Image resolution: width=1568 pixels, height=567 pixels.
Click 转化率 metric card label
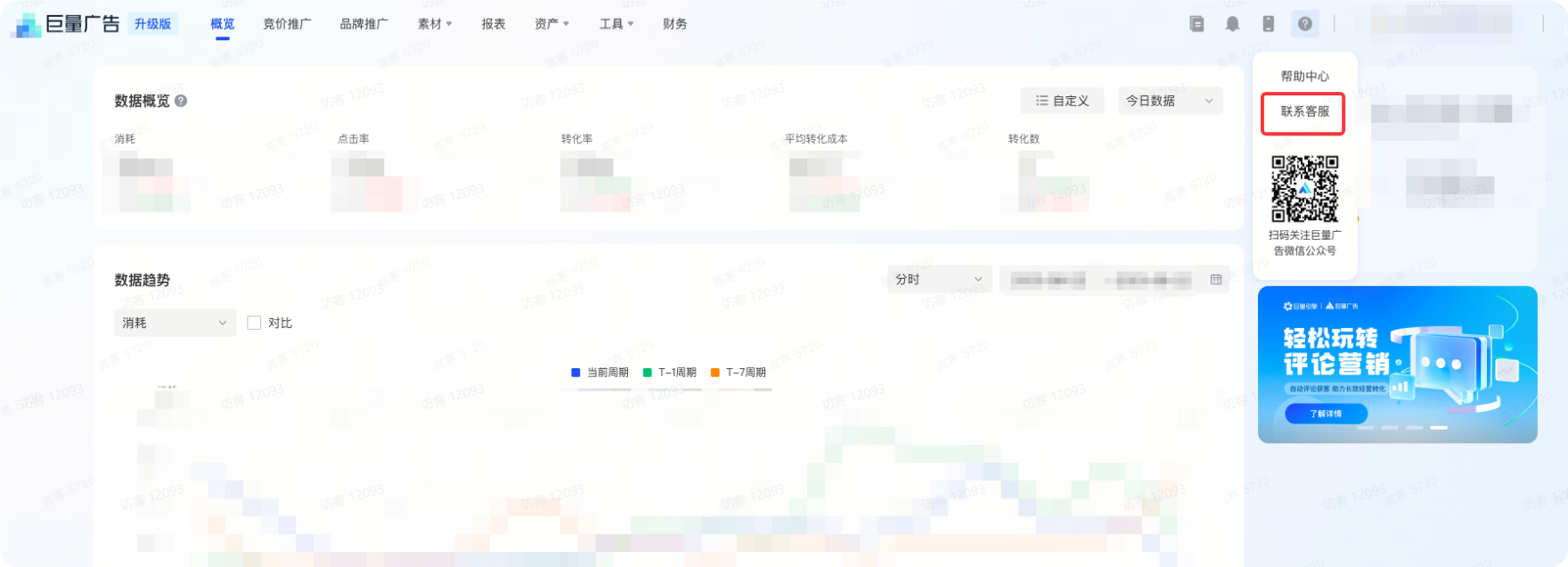(577, 139)
